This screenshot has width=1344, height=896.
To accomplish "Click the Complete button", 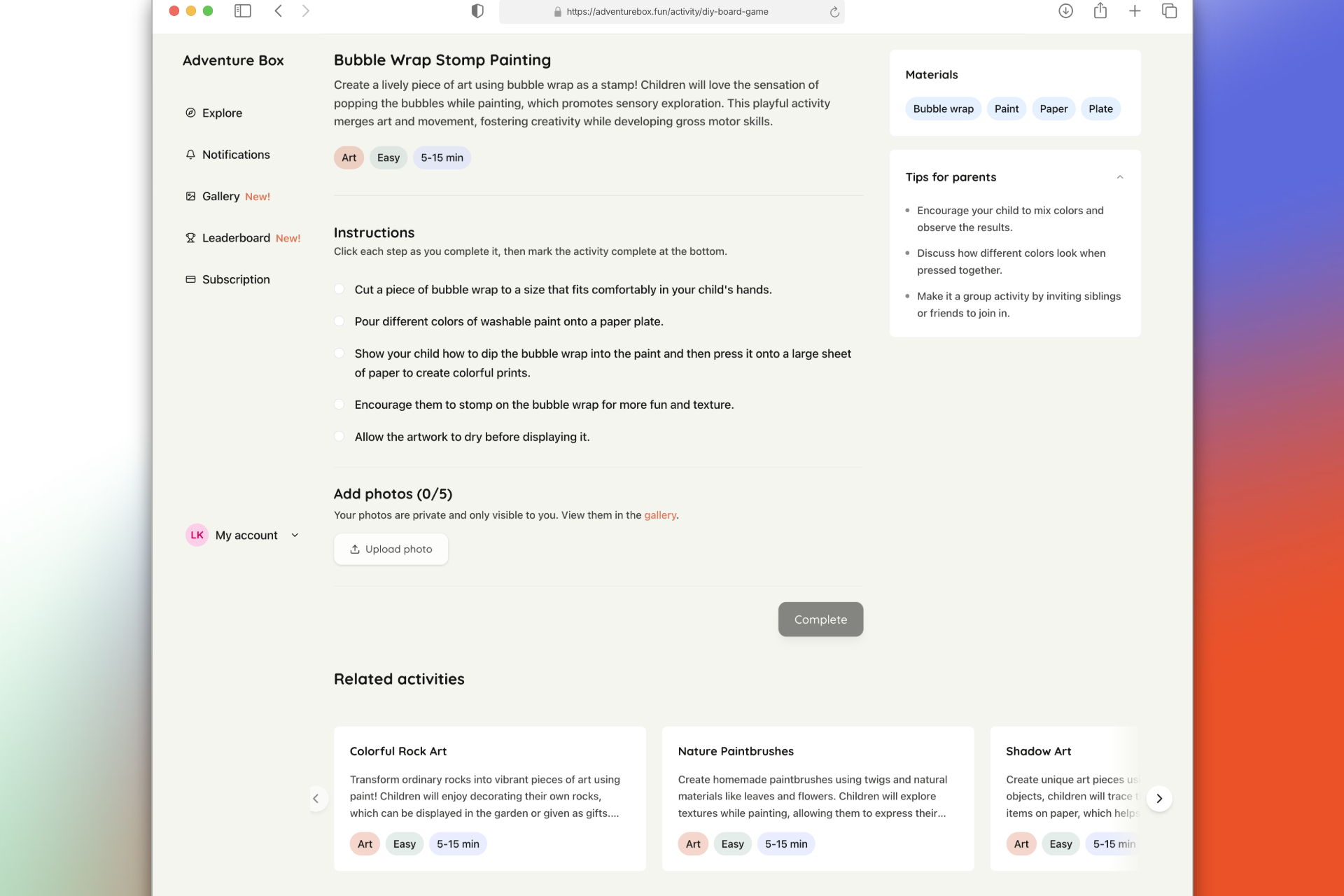I will (x=820, y=619).
